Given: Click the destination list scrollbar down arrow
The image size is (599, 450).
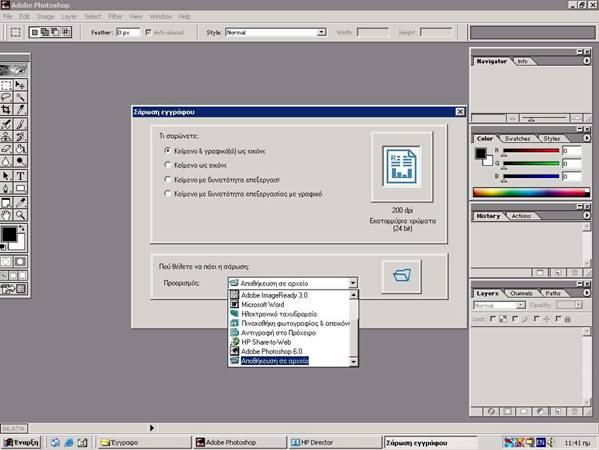Looking at the screenshot, I should point(353,361).
